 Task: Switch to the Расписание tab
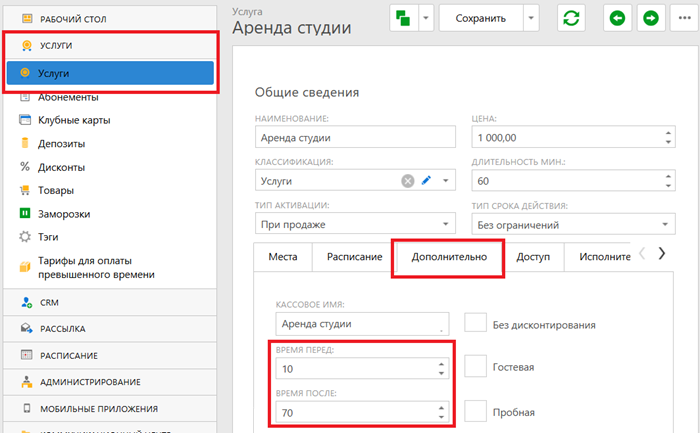(x=354, y=257)
